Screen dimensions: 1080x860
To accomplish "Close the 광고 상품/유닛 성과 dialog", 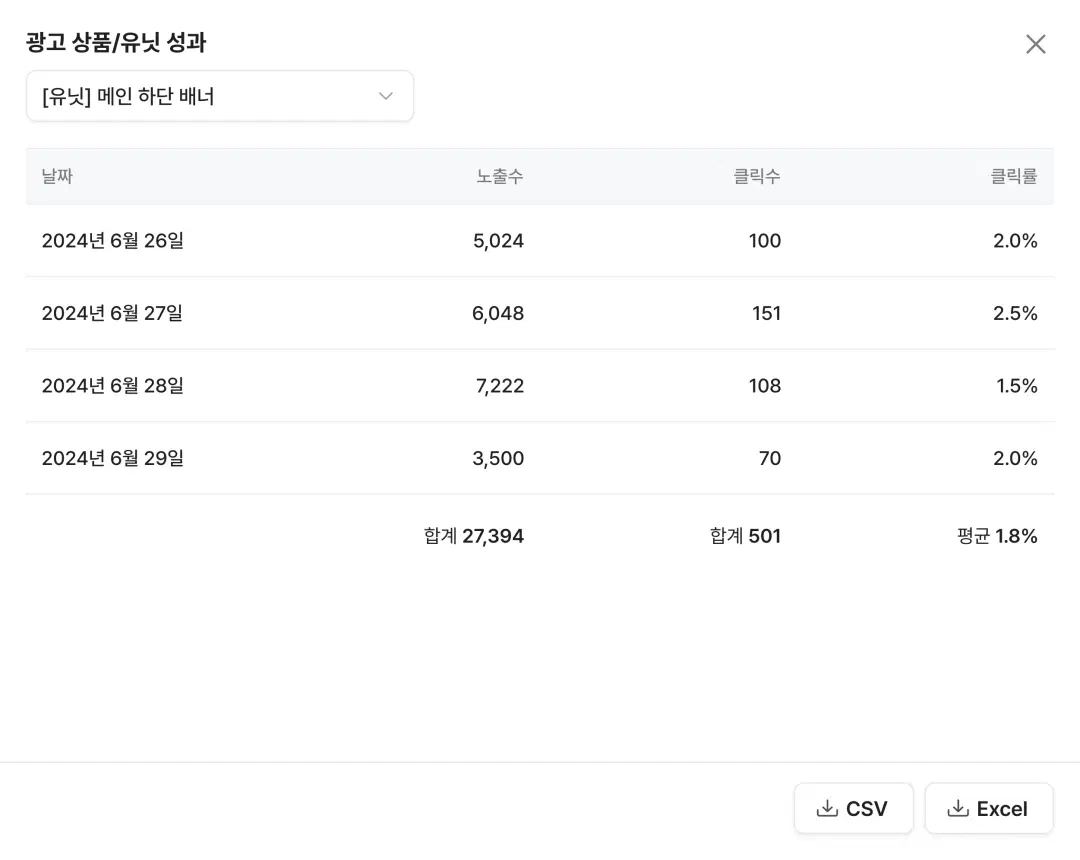I will (x=1035, y=44).
